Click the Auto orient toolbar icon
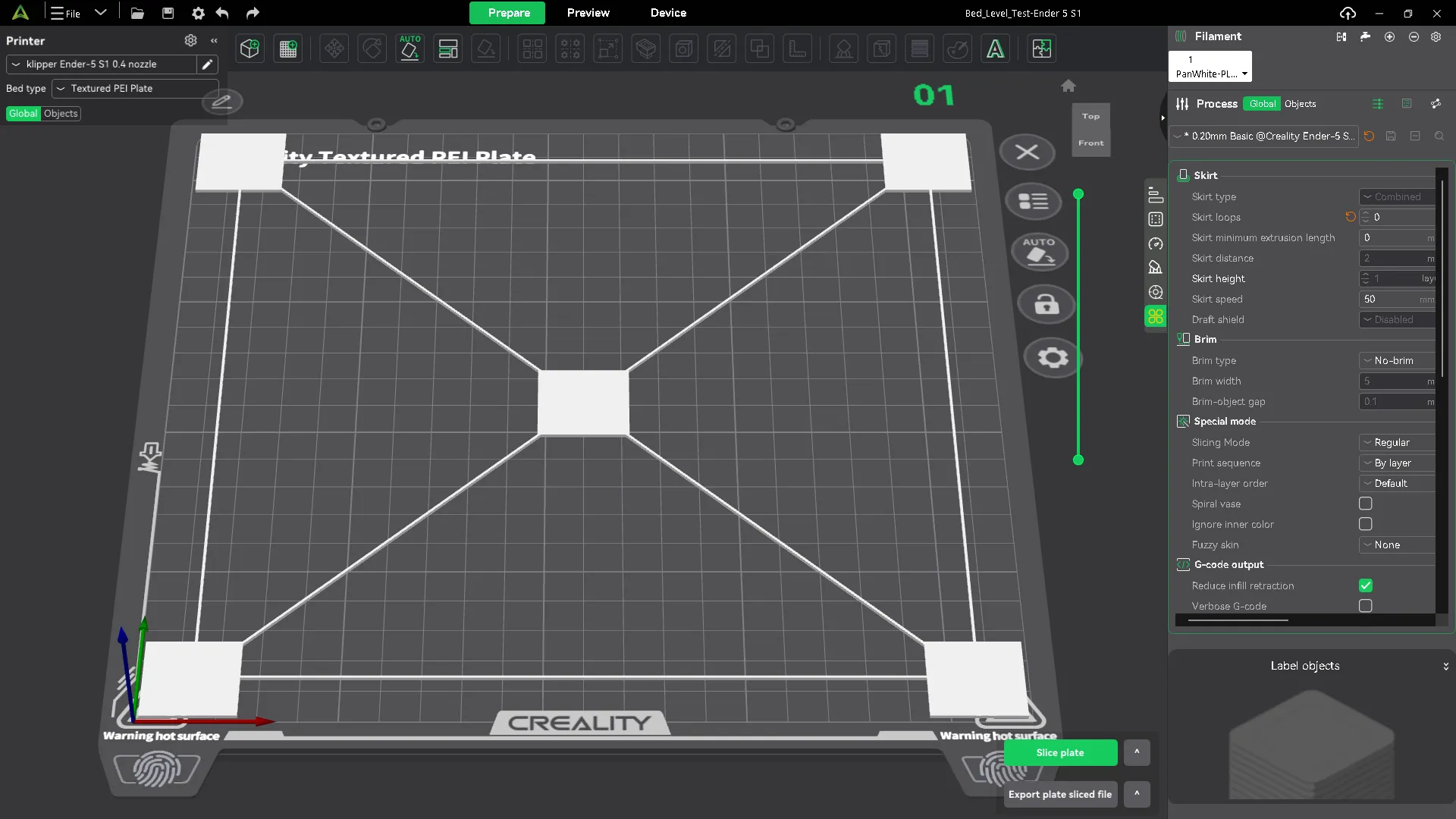This screenshot has width=1456, height=819. pyautogui.click(x=409, y=49)
